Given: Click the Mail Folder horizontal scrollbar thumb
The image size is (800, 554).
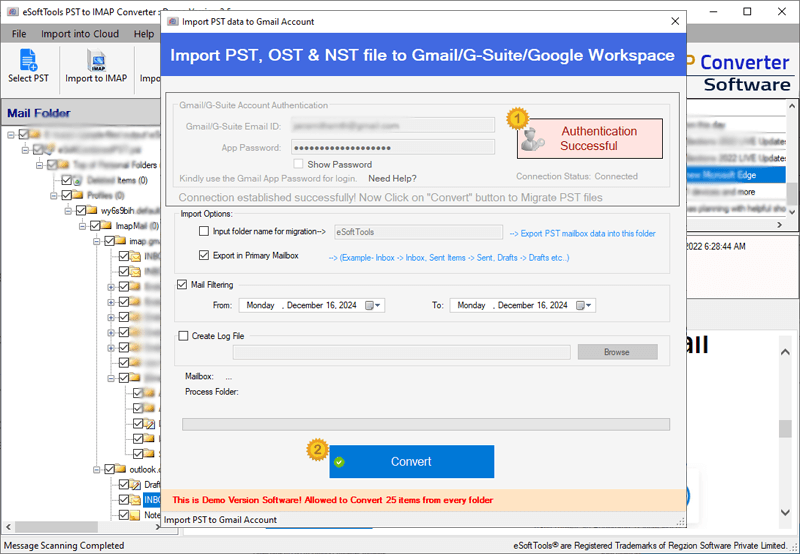Looking at the screenshot, I should tap(56, 526).
